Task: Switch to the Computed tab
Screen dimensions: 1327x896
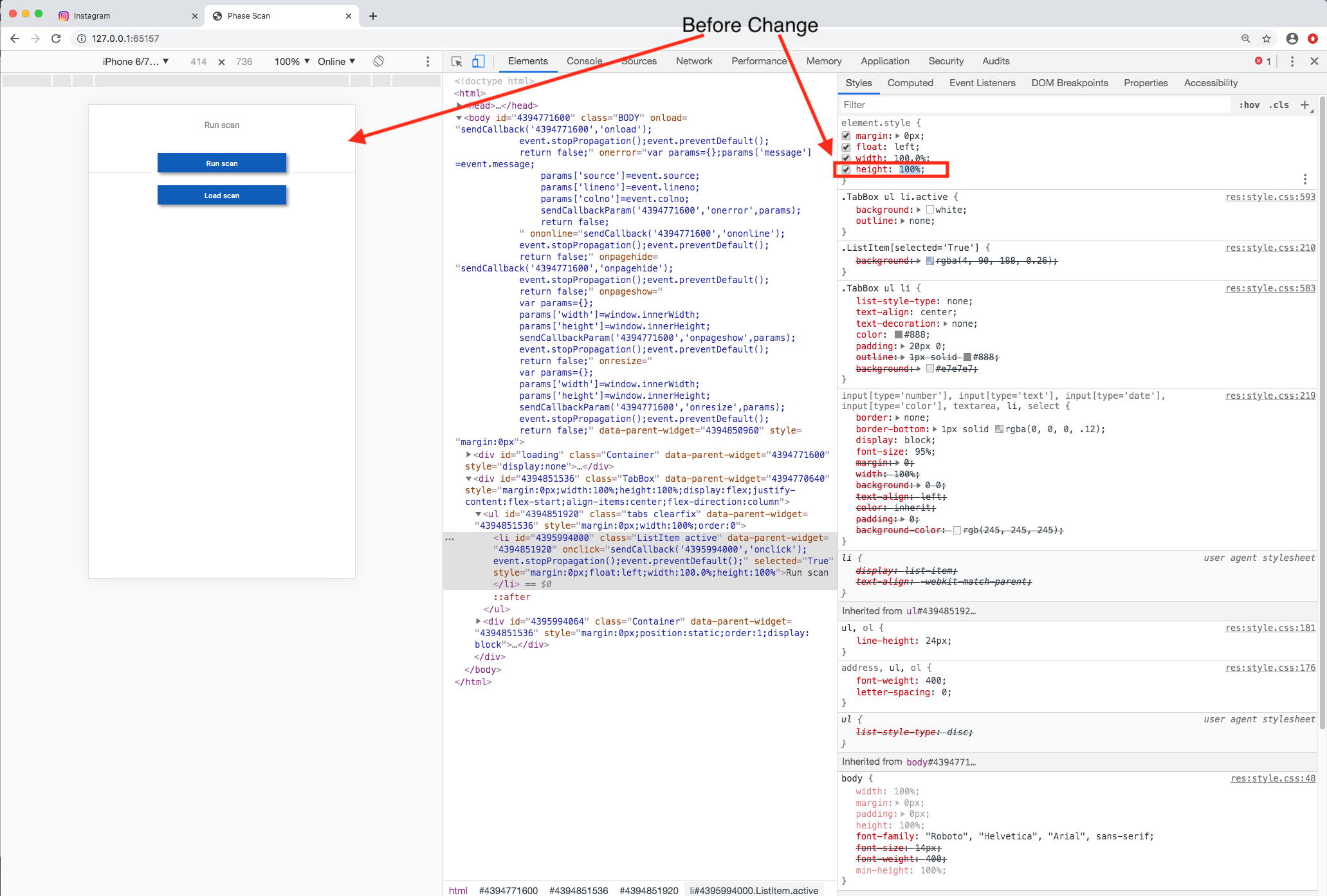Action: [x=910, y=83]
